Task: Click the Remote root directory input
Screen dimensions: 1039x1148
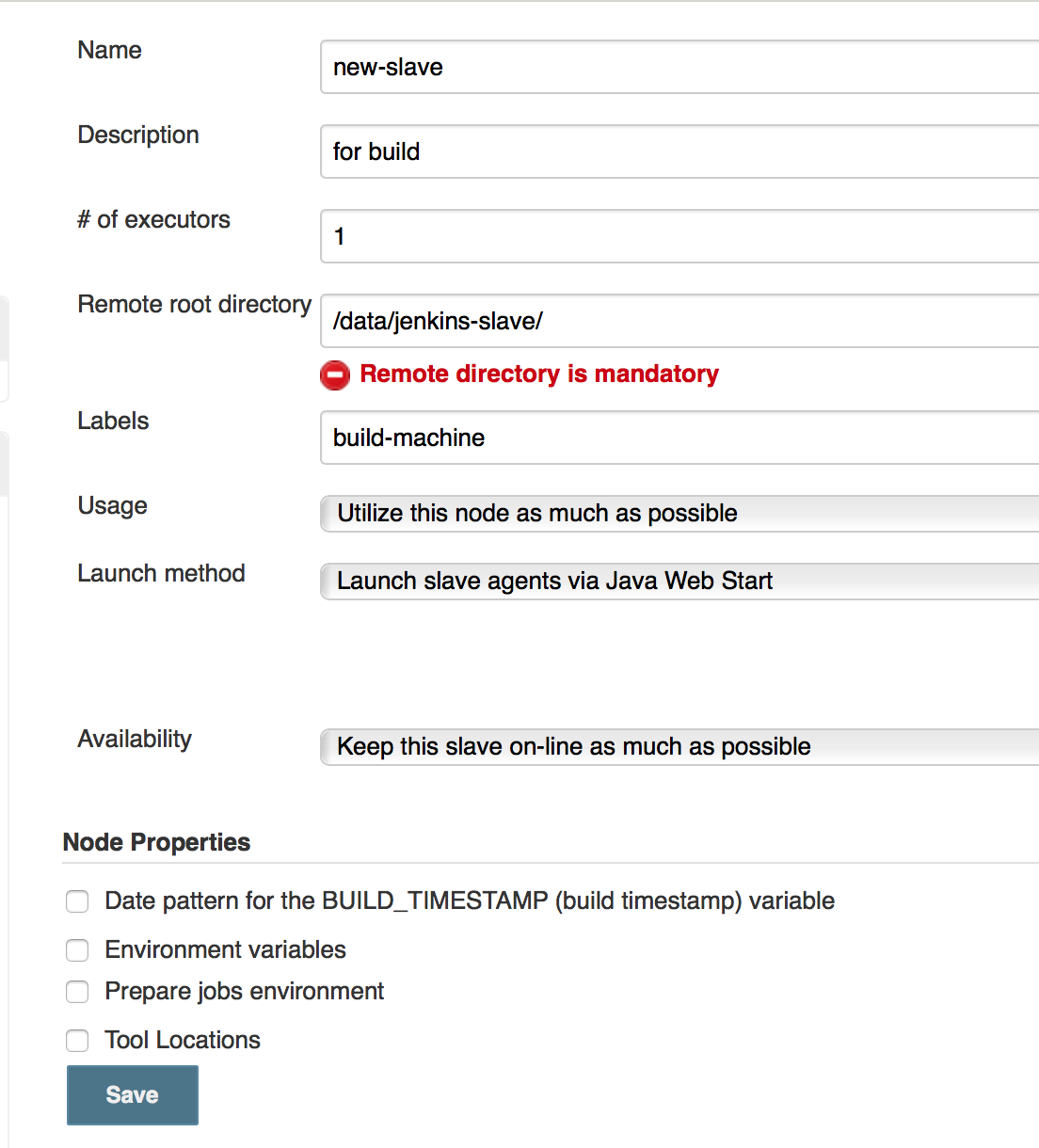Action: tap(679, 321)
